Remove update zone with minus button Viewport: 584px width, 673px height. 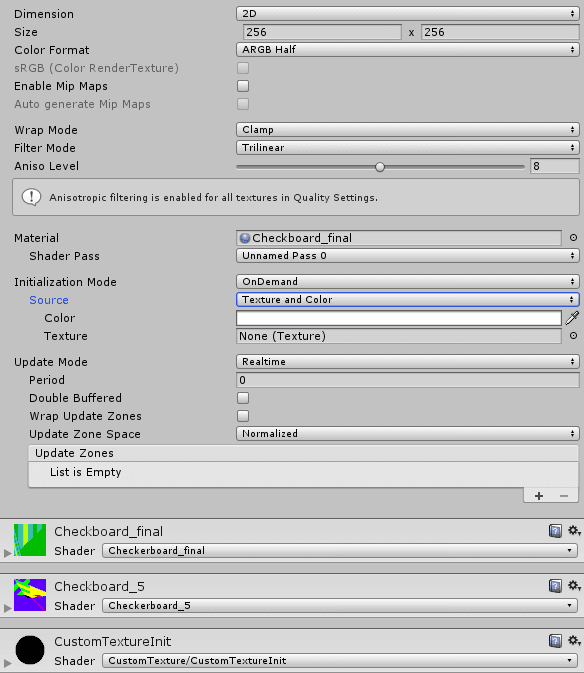[564, 496]
